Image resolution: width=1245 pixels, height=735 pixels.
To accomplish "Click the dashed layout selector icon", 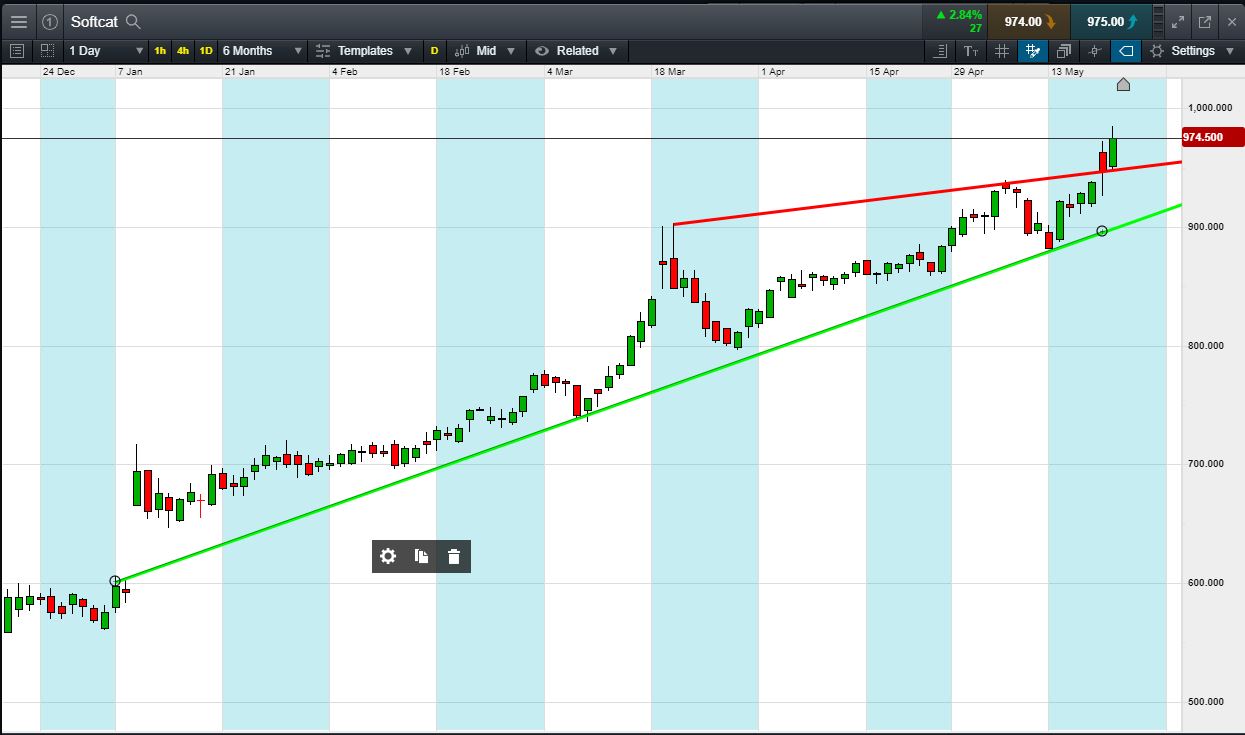I will pyautogui.click(x=48, y=50).
